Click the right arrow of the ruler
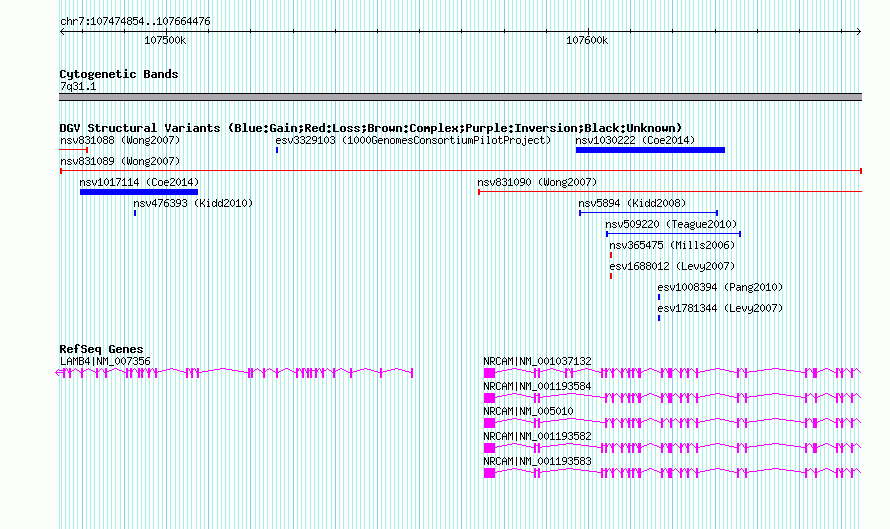 pos(858,32)
